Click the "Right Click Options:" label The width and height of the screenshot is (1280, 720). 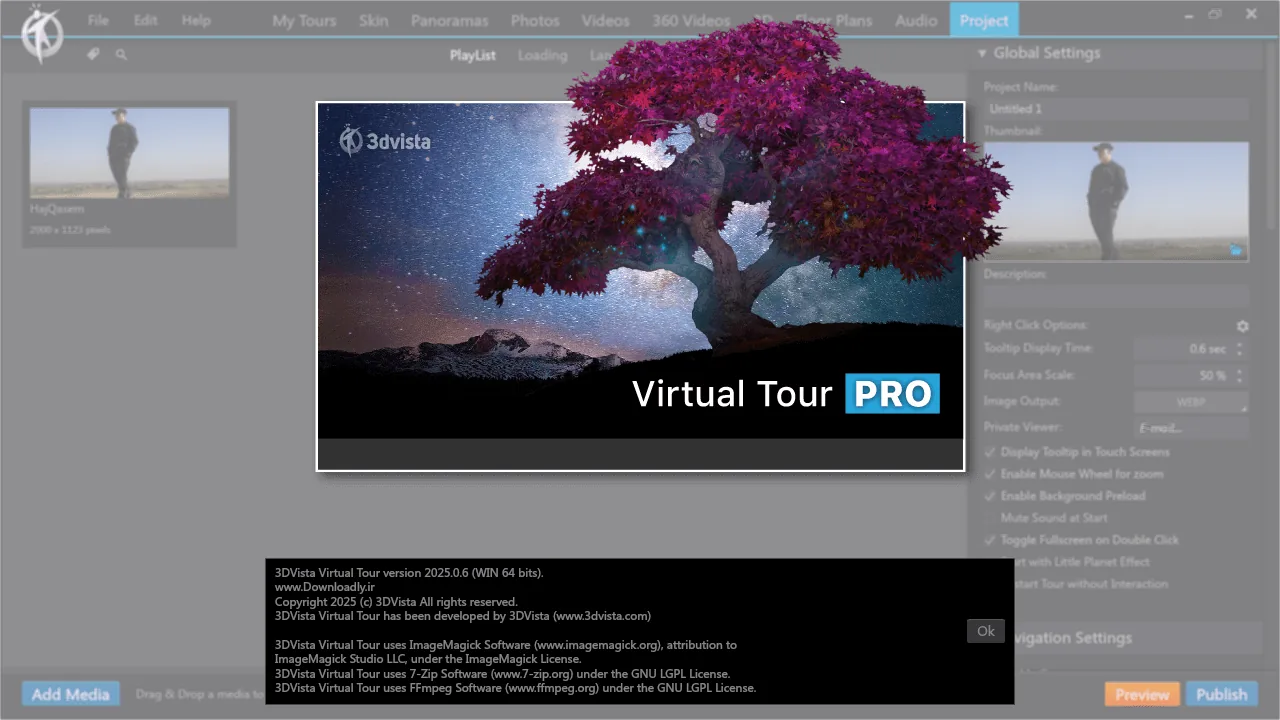(1035, 325)
